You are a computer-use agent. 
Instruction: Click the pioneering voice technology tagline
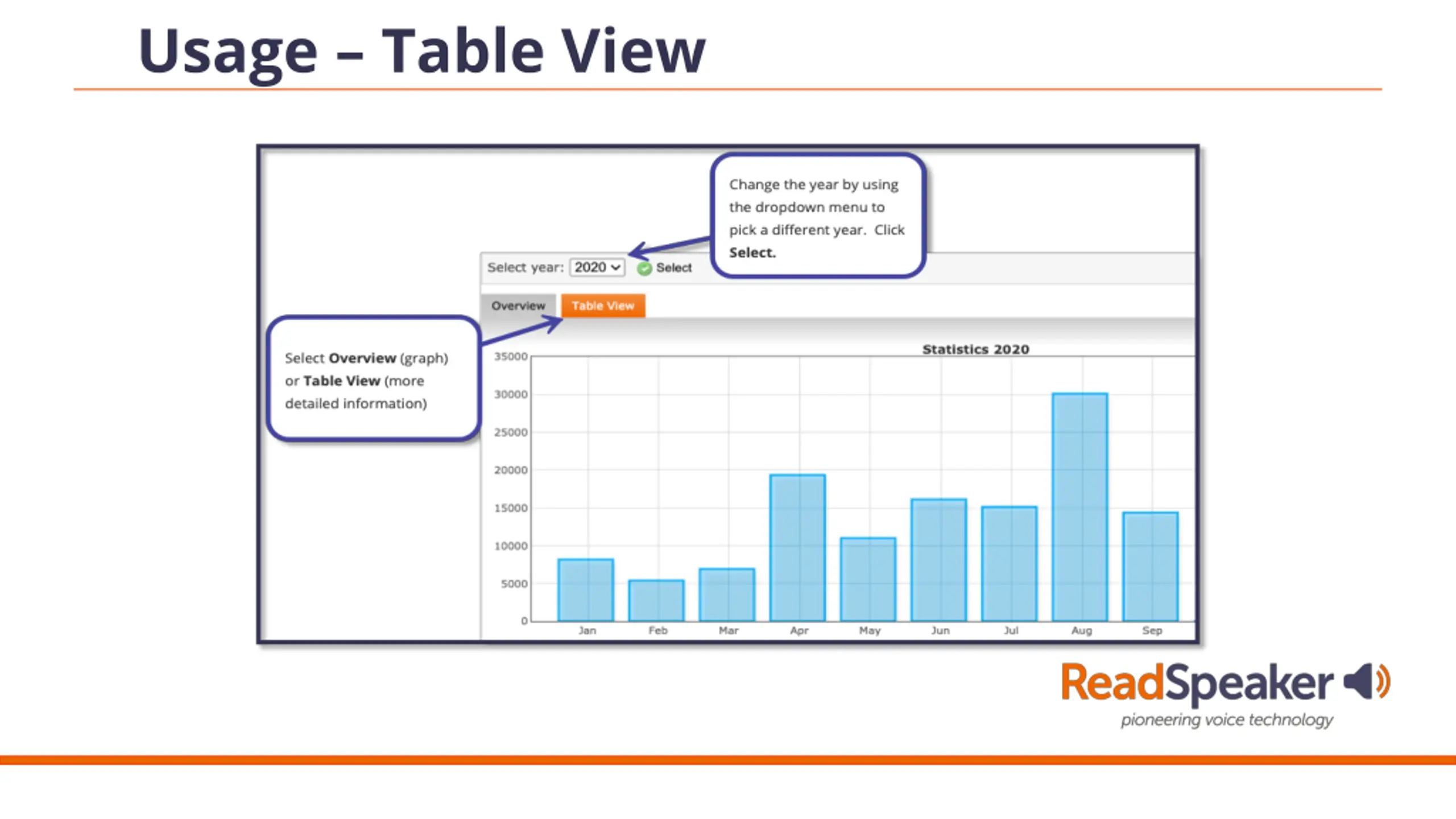(1227, 720)
